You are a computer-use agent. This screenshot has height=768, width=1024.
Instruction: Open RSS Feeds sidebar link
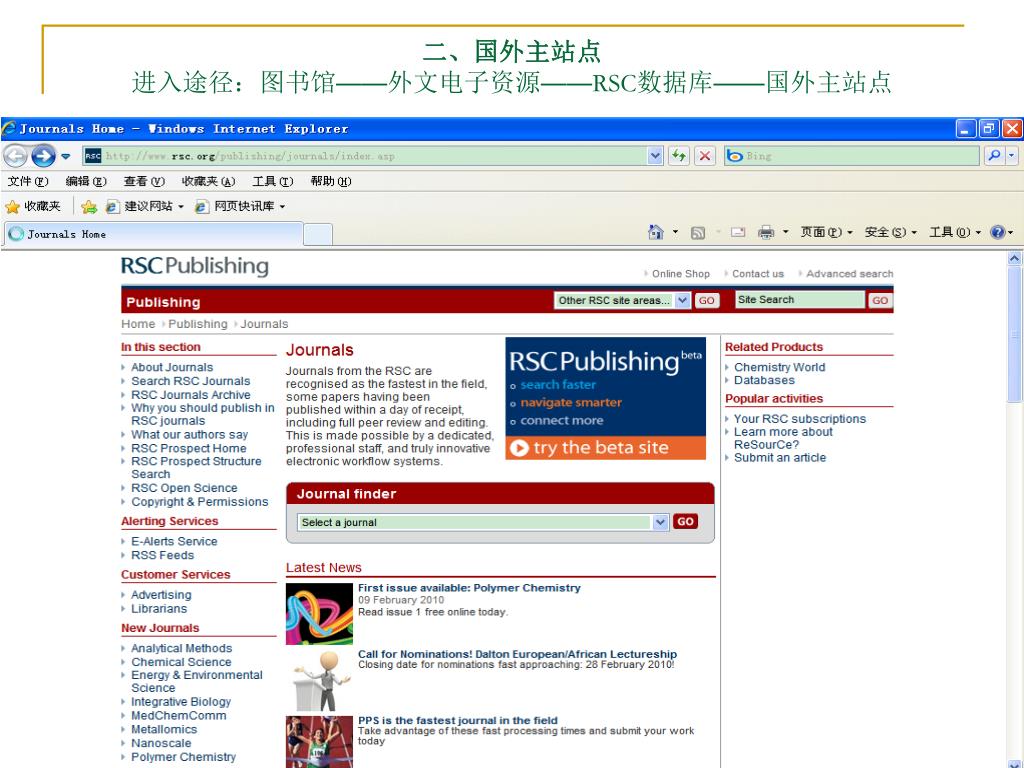click(163, 555)
